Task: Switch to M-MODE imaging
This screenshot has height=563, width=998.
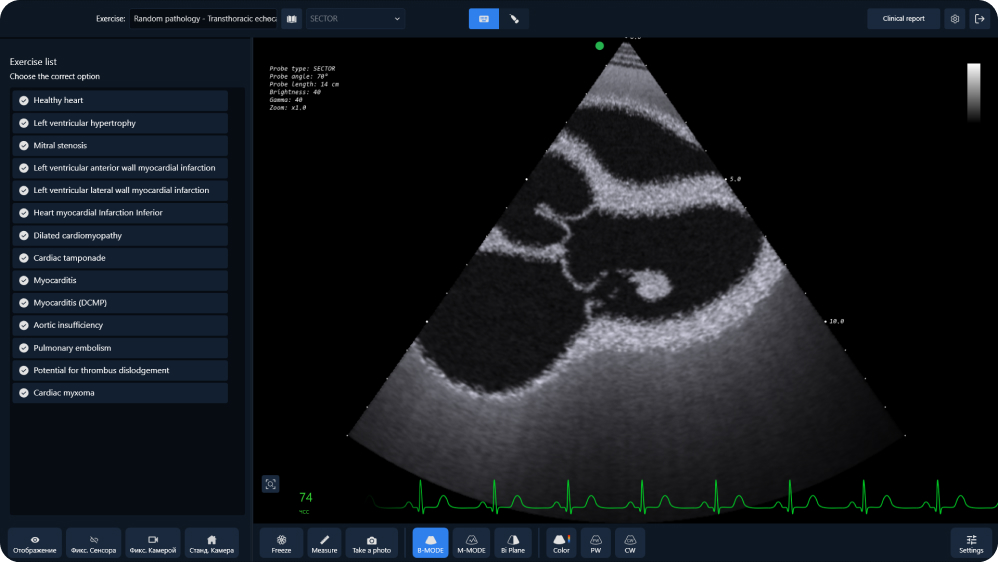Action: [x=471, y=543]
